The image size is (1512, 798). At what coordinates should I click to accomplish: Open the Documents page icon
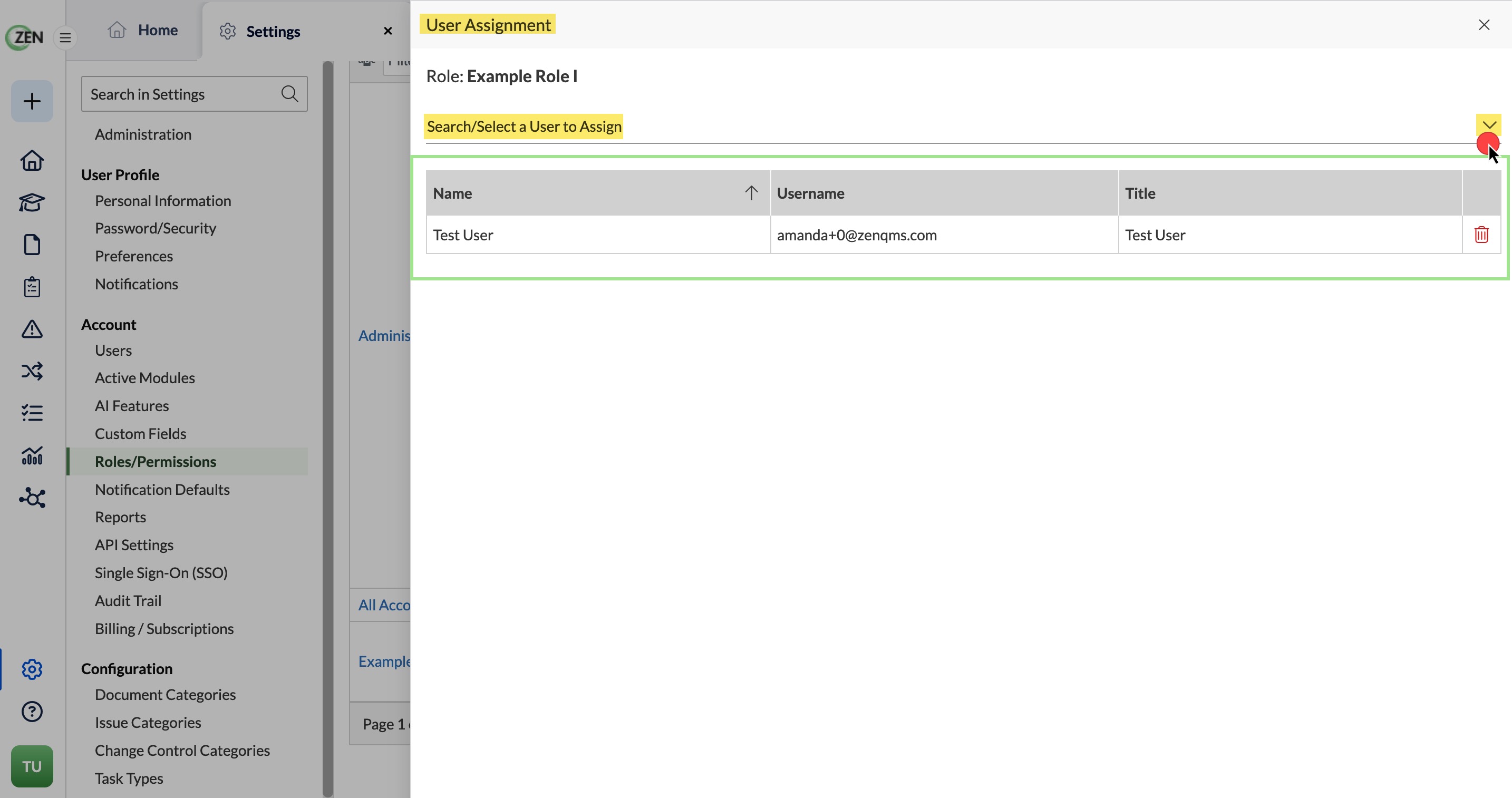(32, 245)
